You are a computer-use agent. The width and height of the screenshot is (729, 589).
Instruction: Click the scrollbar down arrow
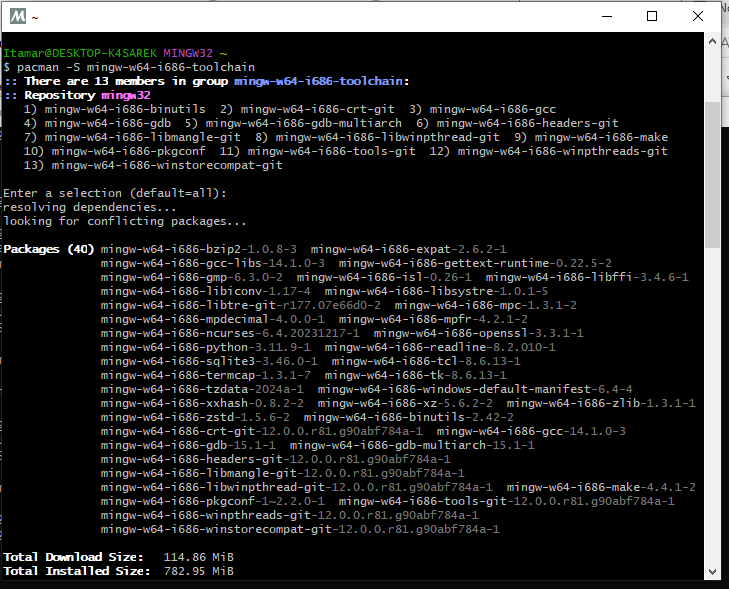[x=712, y=571]
